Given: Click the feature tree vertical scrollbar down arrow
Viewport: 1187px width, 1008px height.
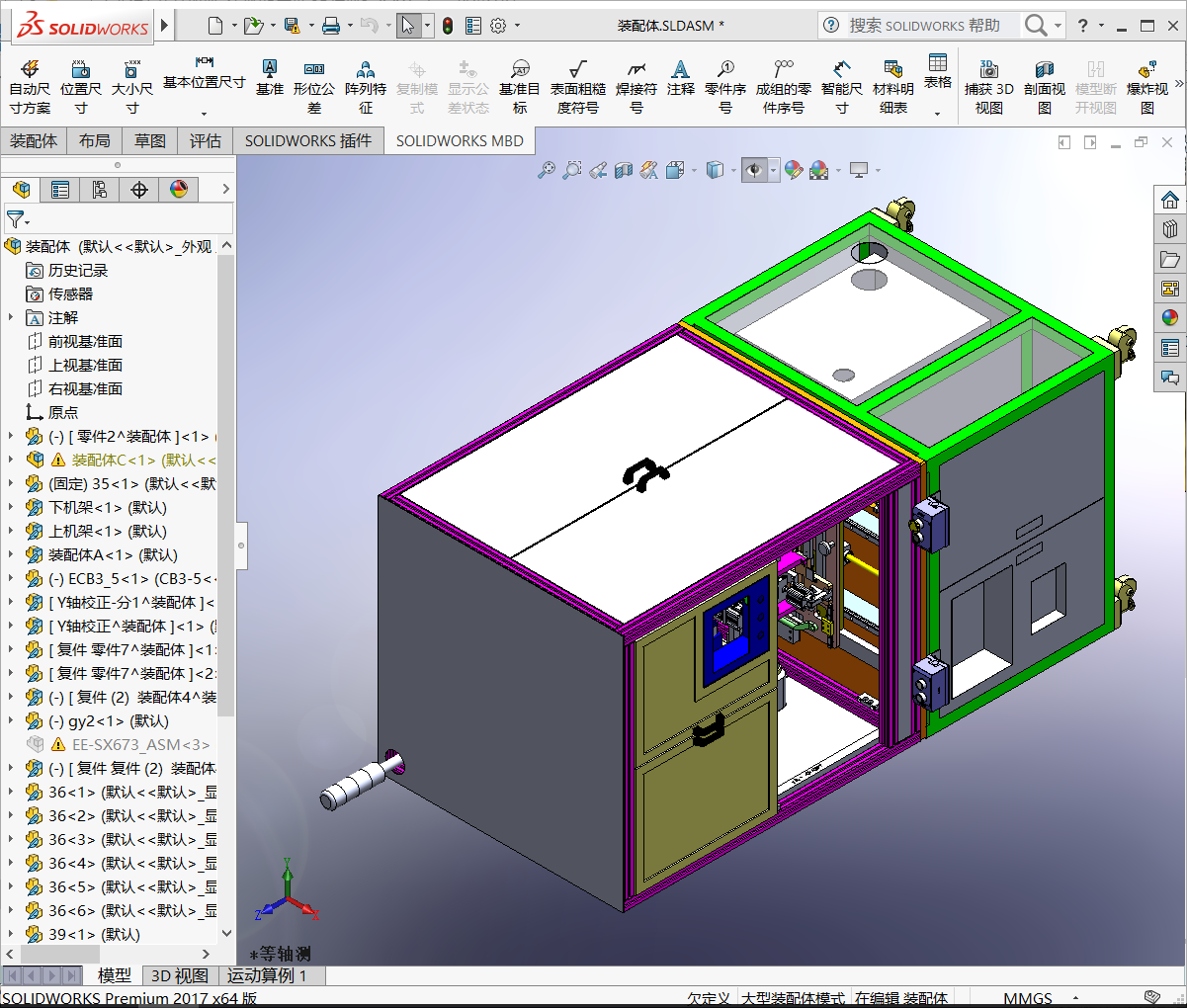Looking at the screenshot, I should tap(226, 932).
